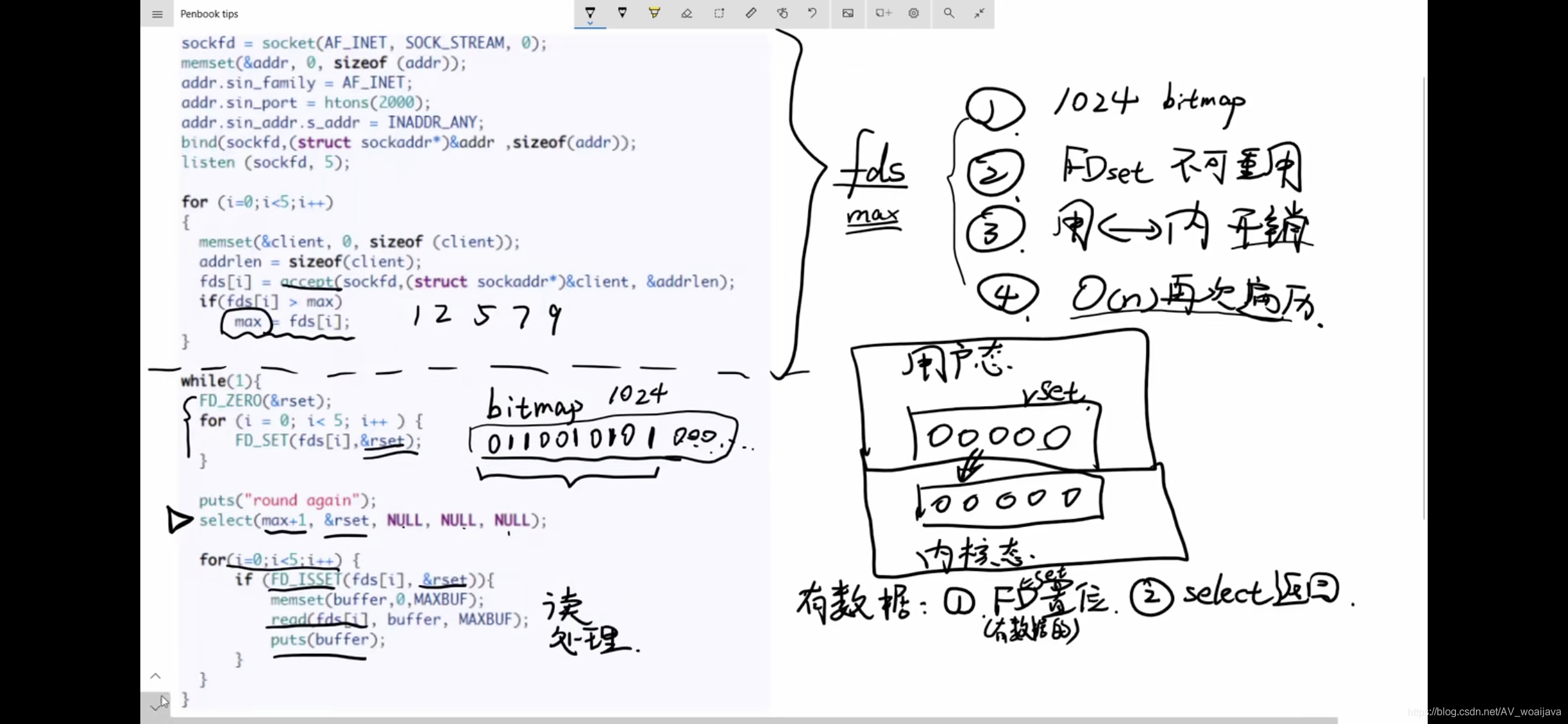Select the yellow highlighter tool
This screenshot has width=1568, height=724.
click(654, 13)
